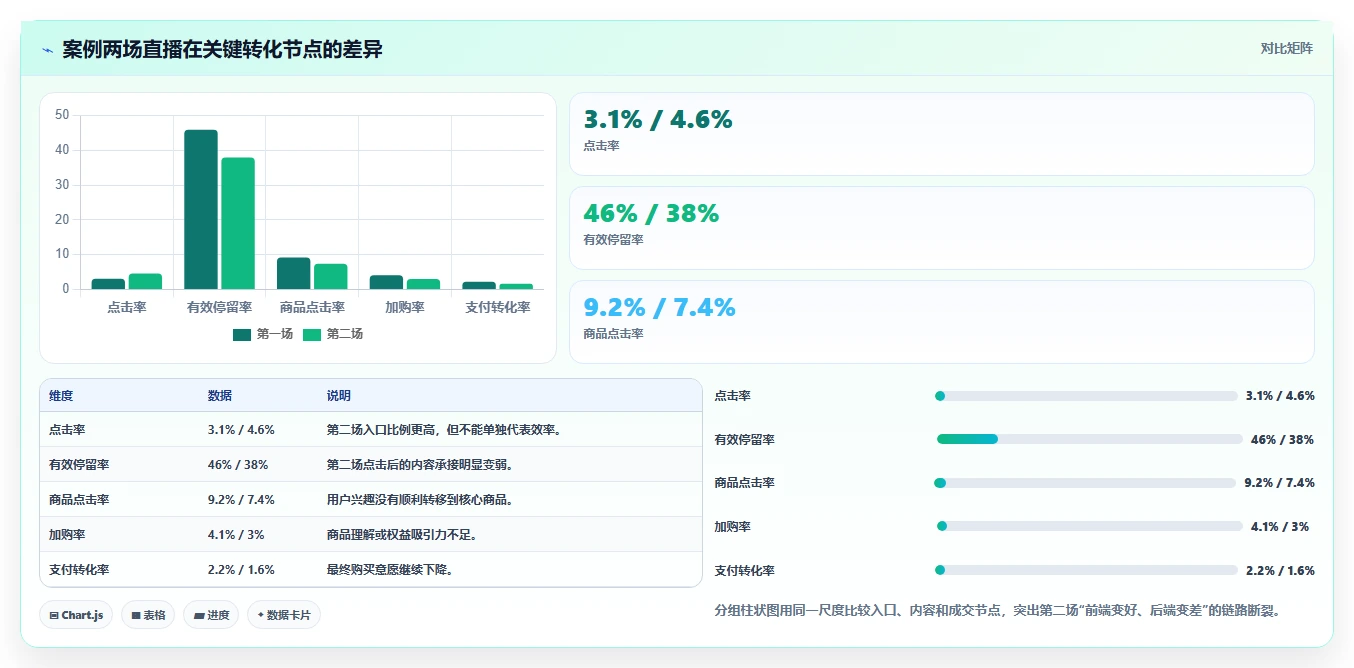Viewport: 1354px width, 668px height.
Task: Click the 第一场 bar for 加购率
Action: coord(387,283)
